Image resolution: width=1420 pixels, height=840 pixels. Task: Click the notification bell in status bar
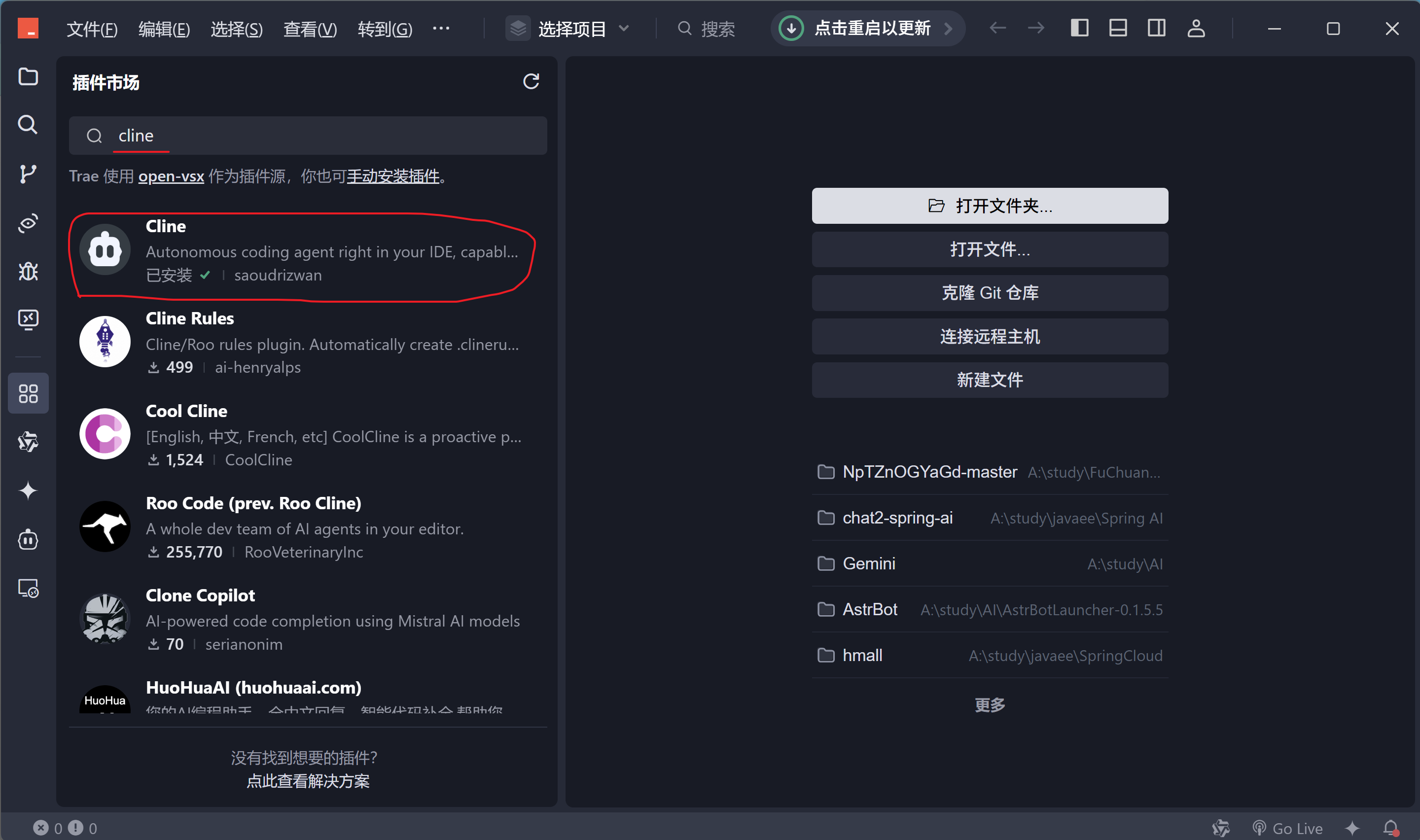[1390, 828]
